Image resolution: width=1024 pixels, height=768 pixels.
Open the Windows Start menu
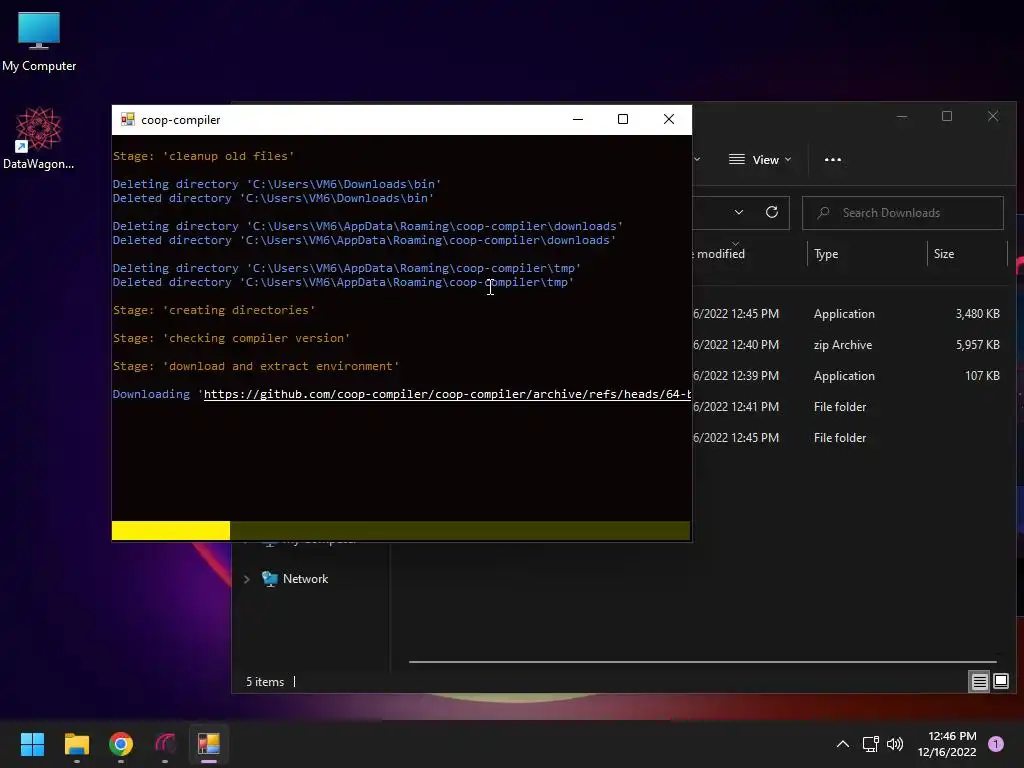(x=32, y=744)
